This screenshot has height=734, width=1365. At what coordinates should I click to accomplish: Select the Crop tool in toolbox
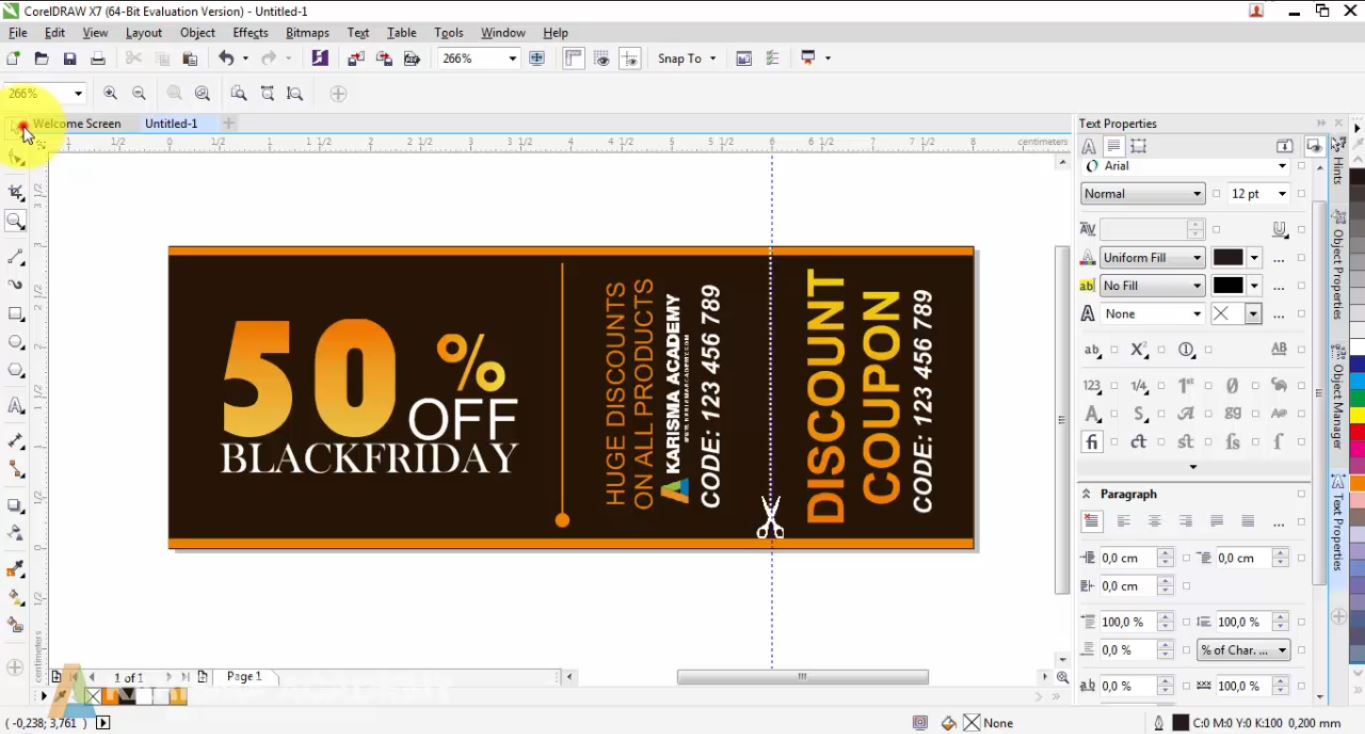16,191
